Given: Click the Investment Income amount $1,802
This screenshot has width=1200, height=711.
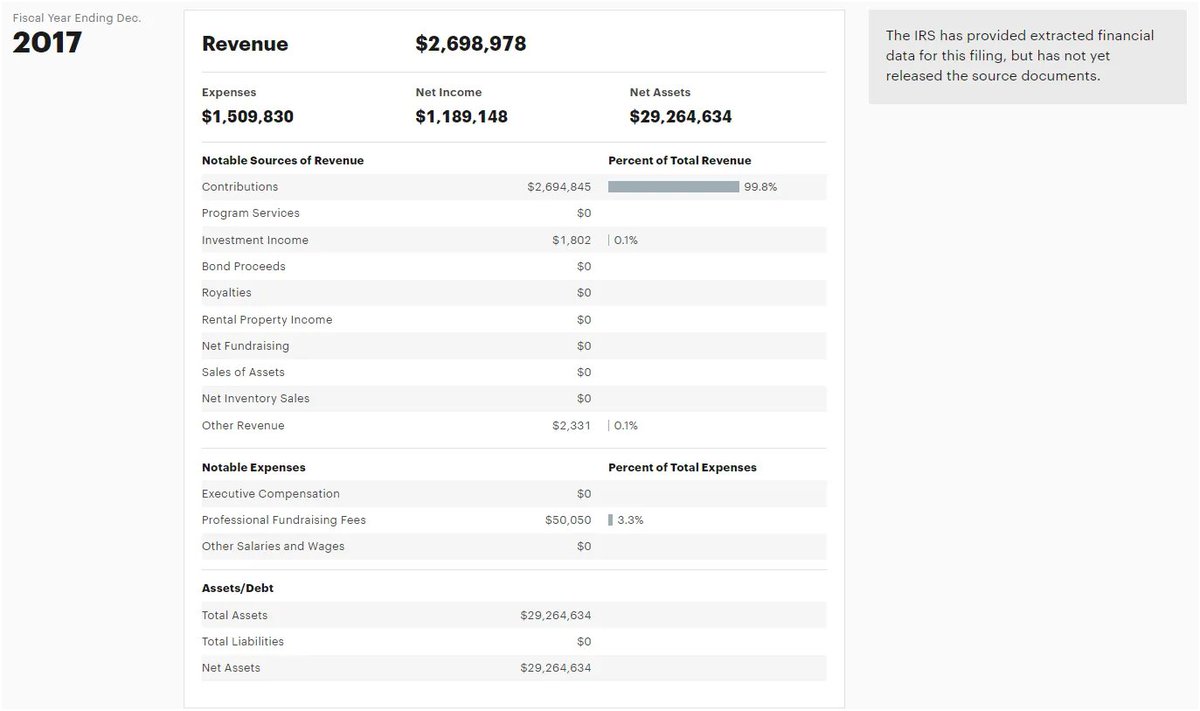Looking at the screenshot, I should 571,240.
